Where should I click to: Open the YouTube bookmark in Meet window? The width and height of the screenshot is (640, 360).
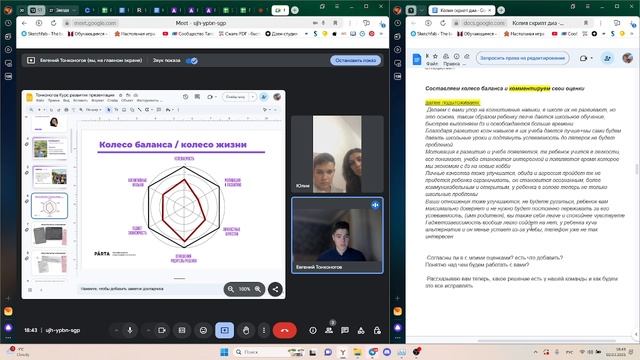(165, 34)
